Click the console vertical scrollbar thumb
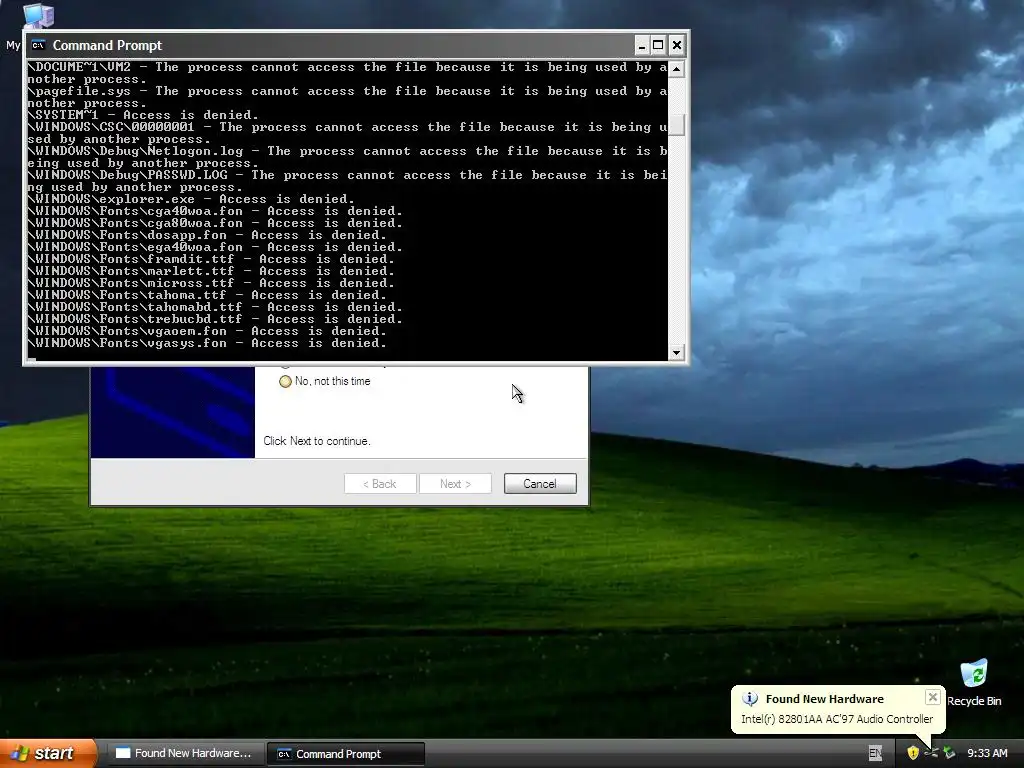The image size is (1024, 768). [677, 125]
